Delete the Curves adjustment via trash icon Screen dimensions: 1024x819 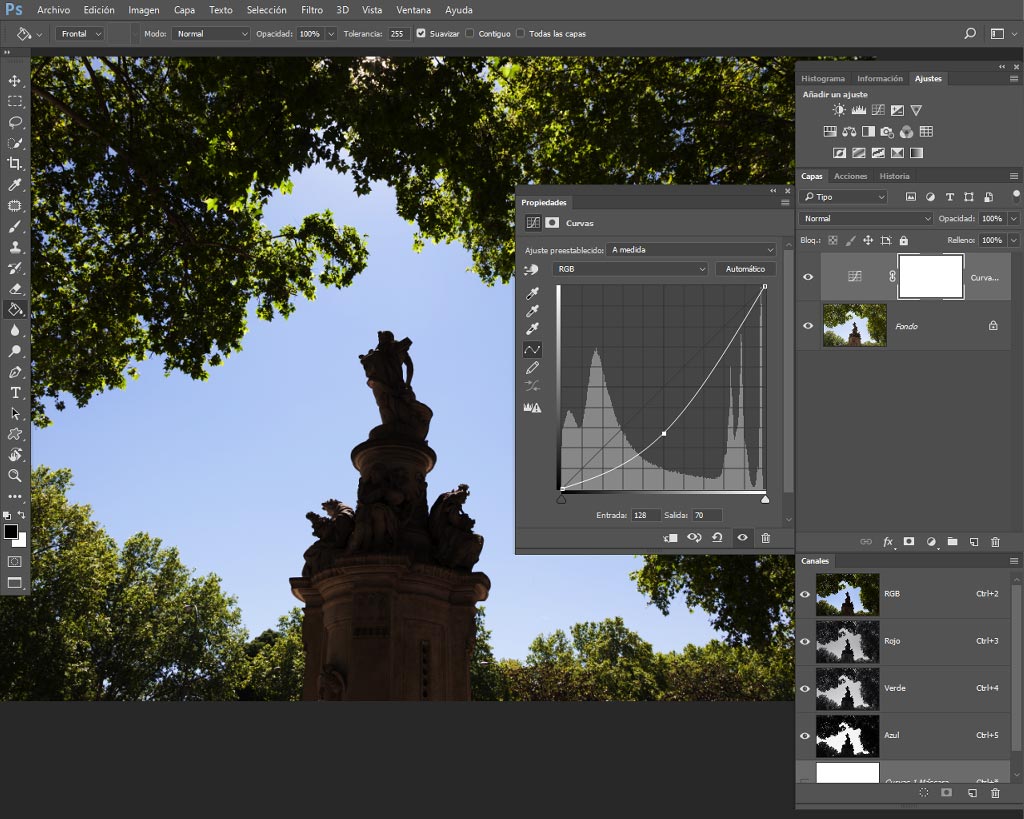(765, 538)
